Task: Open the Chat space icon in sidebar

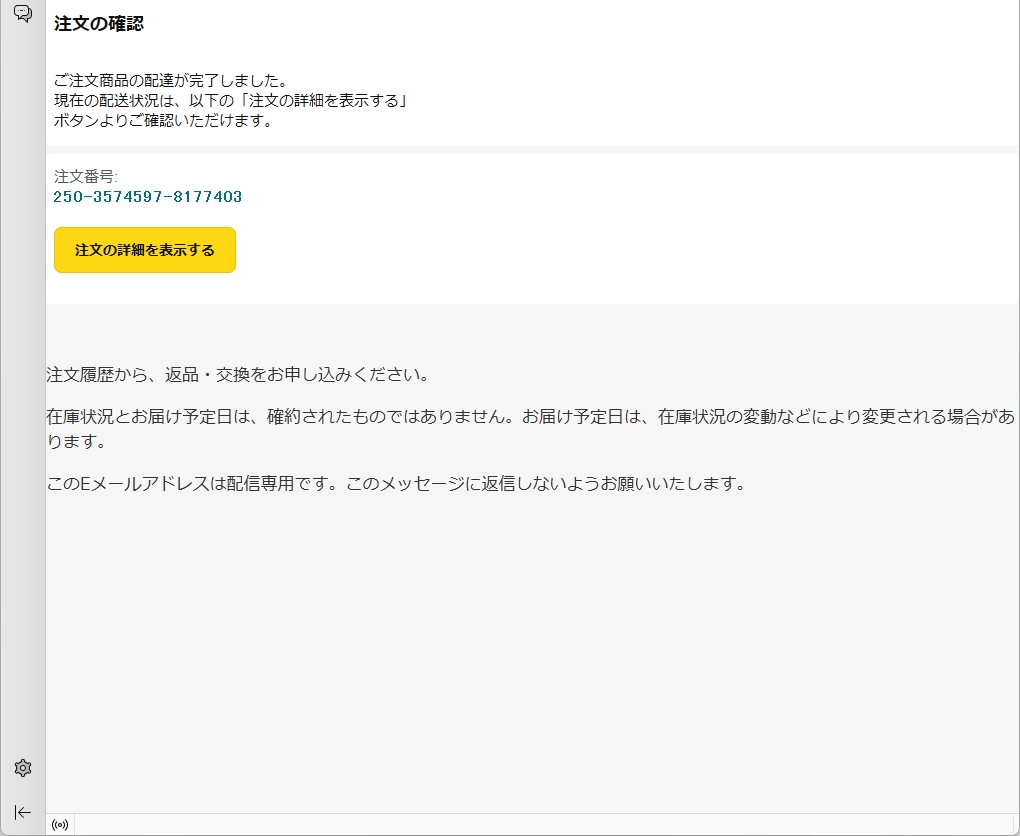Action: click(x=23, y=14)
